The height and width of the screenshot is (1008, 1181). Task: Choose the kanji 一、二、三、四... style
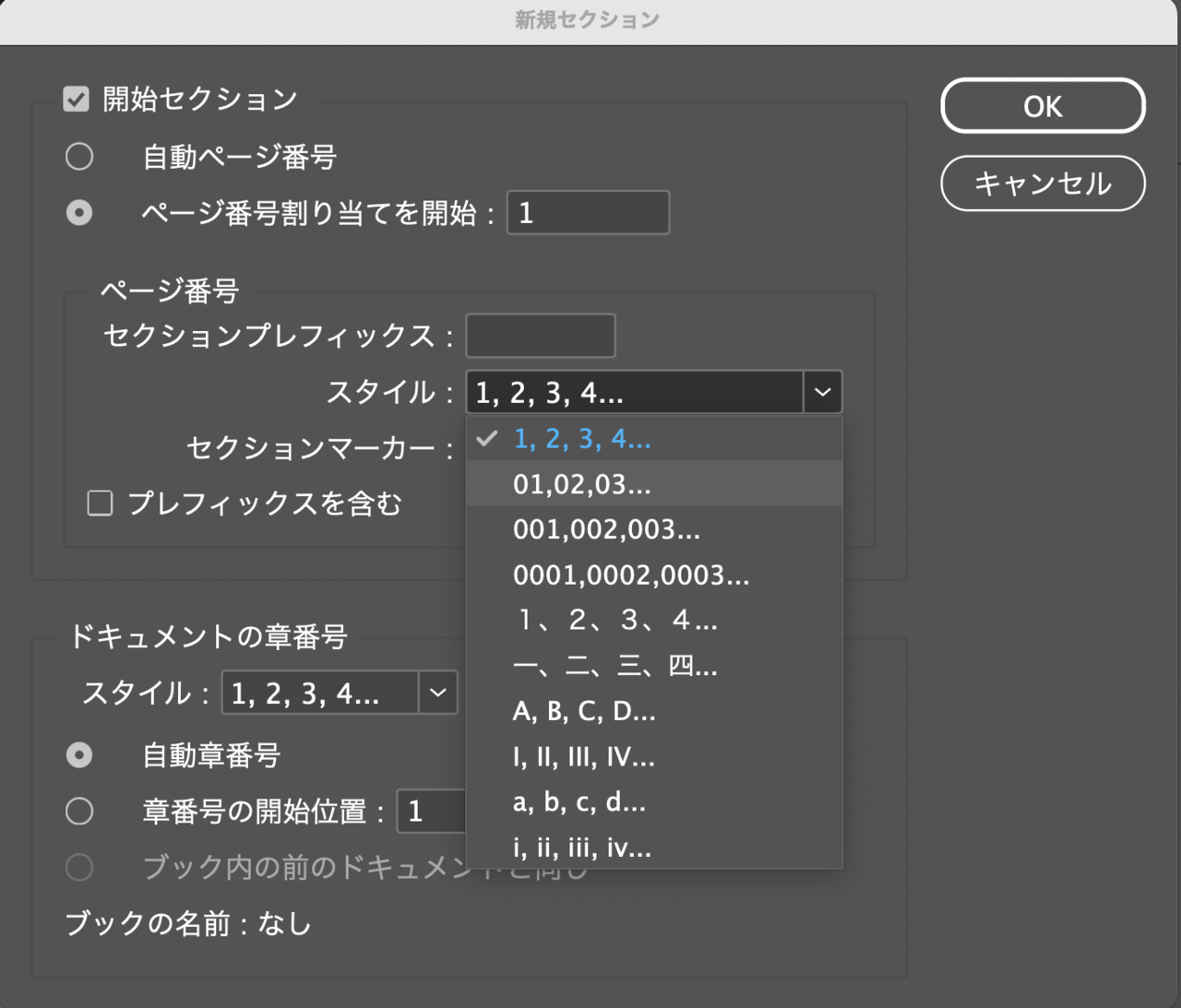click(x=654, y=666)
